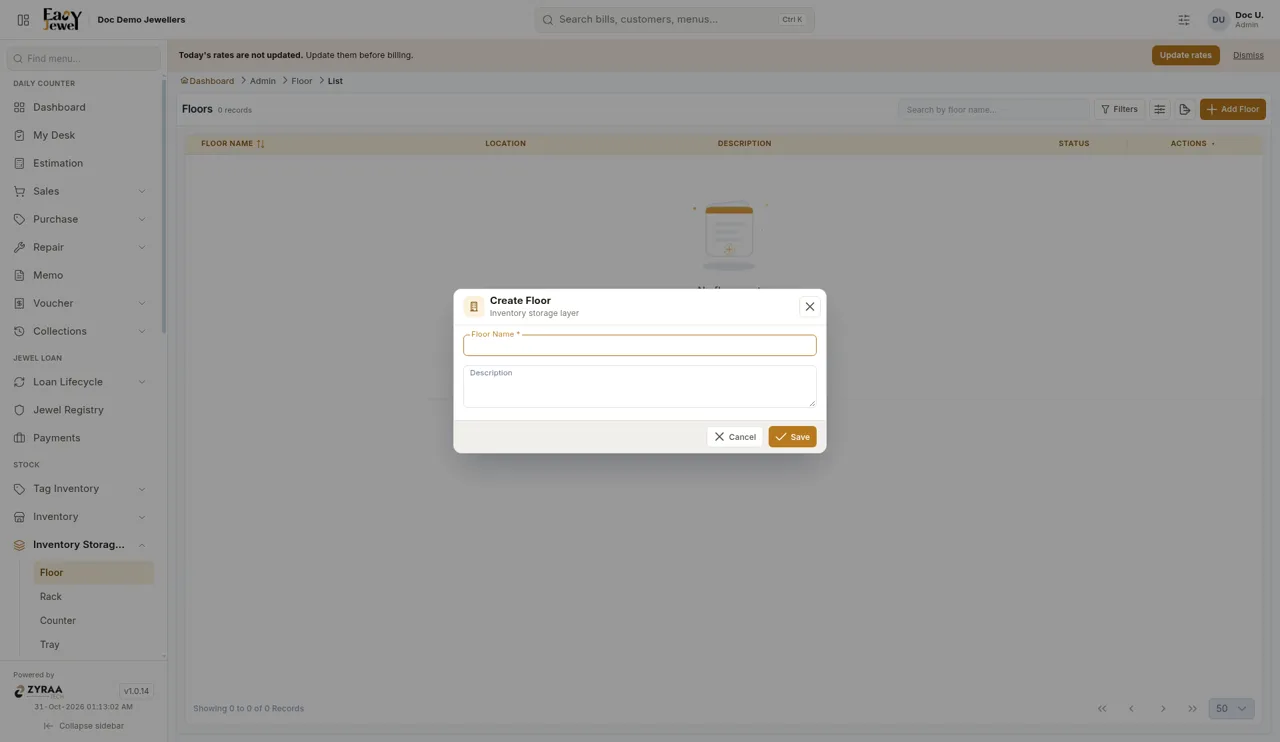Open Estimation in the sidebar
The width and height of the screenshot is (1280, 742).
[x=80, y=163]
